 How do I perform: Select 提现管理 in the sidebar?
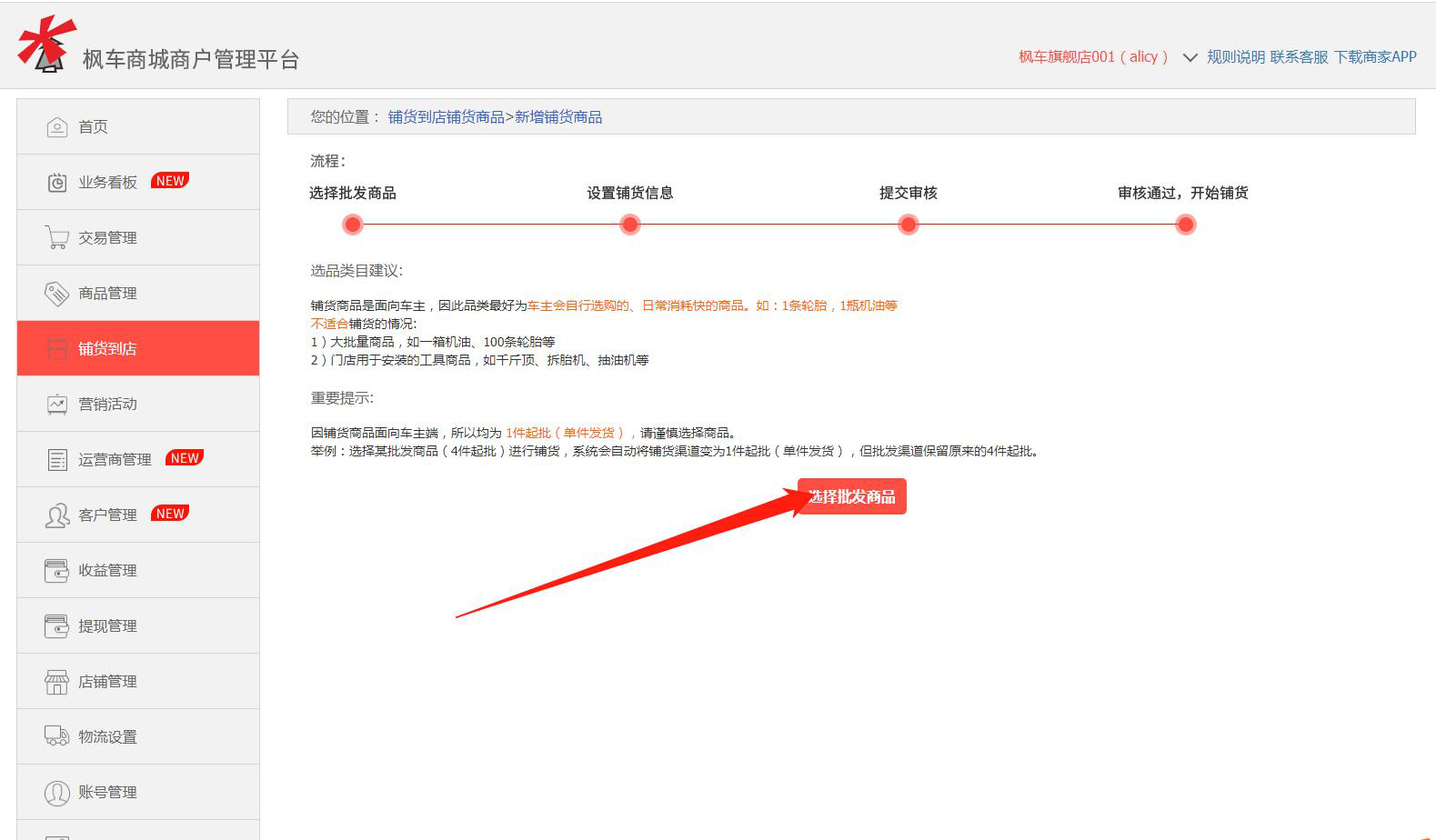coord(107,626)
